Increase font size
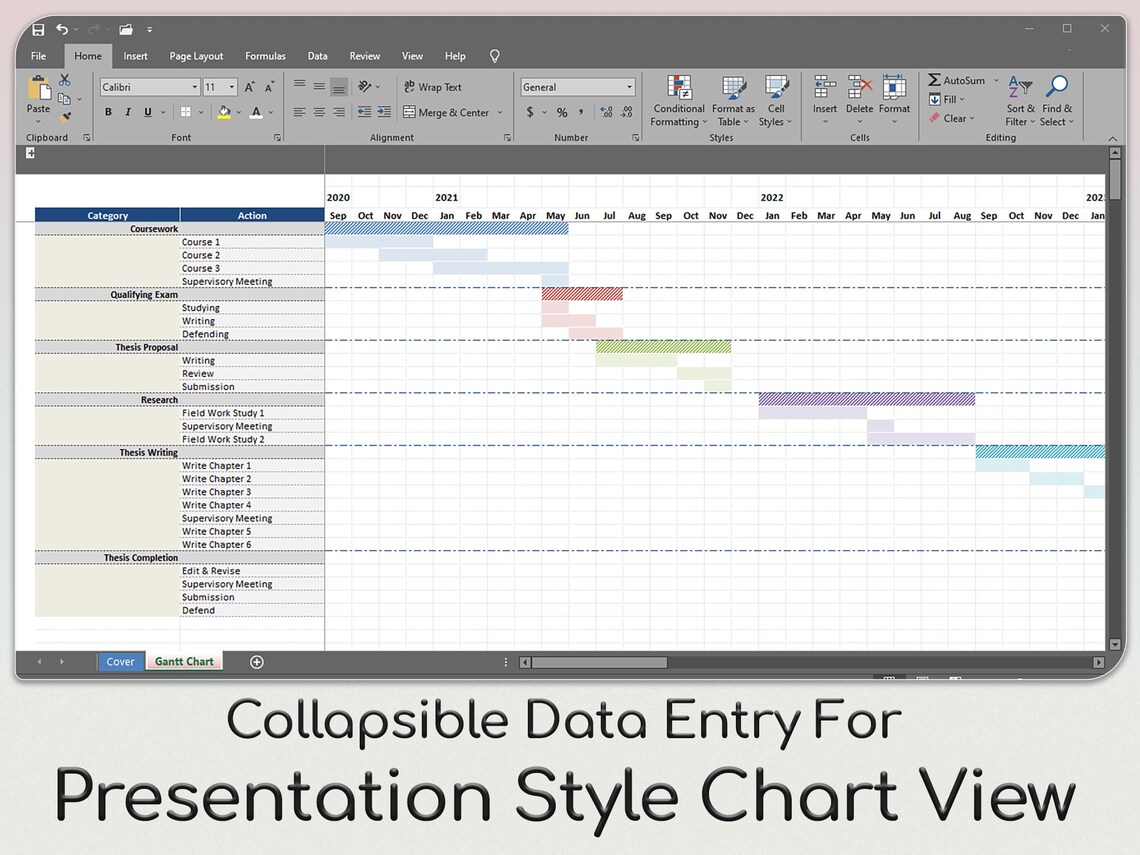The image size is (1140, 855). [249, 87]
